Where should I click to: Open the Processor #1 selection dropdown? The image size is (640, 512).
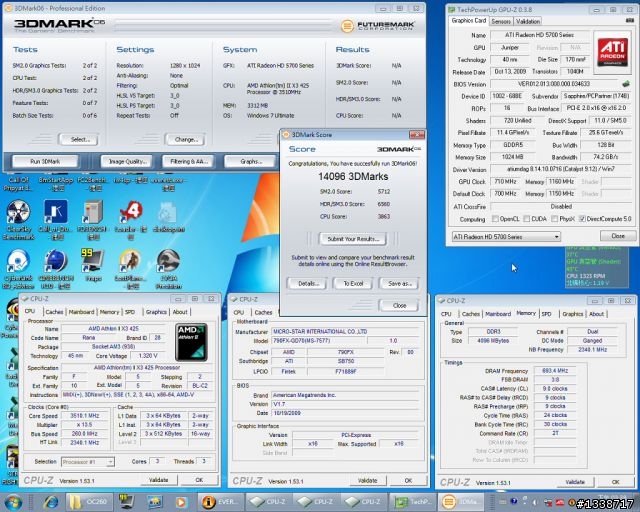pos(88,462)
